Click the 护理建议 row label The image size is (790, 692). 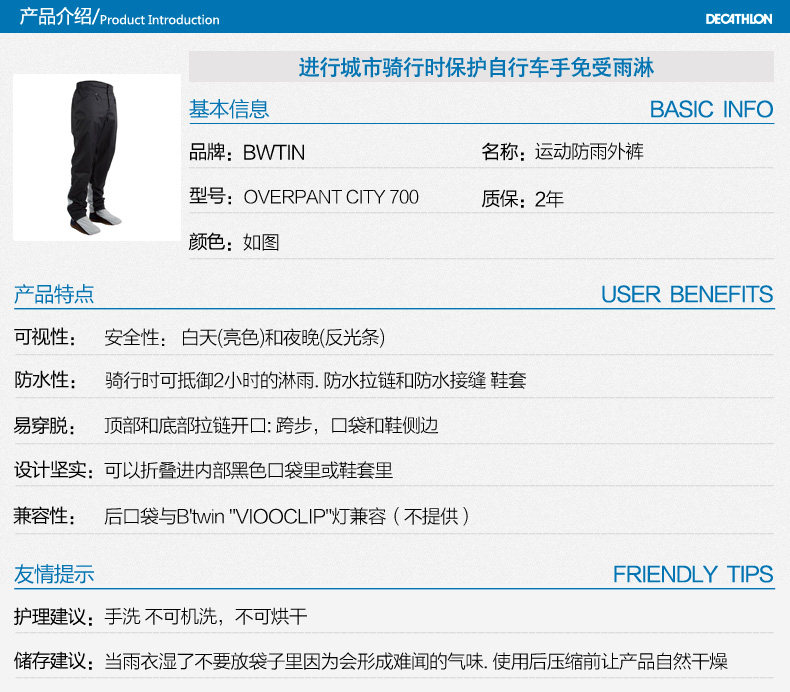pyautogui.click(x=54, y=616)
